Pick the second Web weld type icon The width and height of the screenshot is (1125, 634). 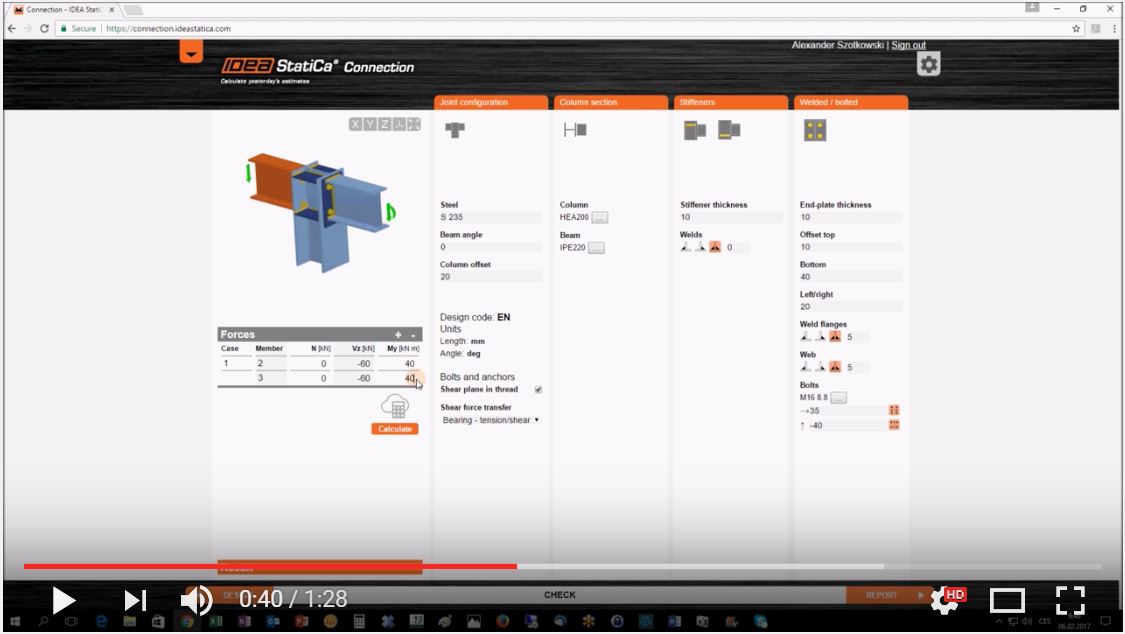click(x=820, y=367)
